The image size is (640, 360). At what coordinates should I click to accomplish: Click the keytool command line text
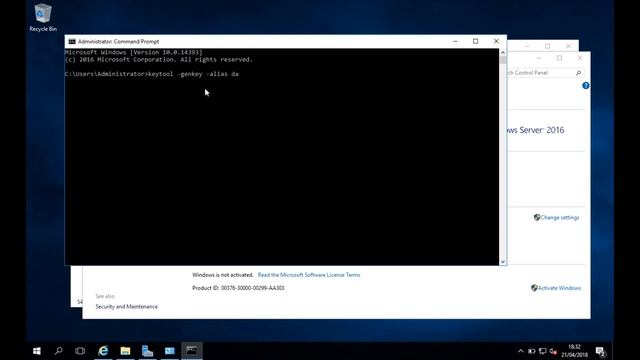(x=152, y=74)
